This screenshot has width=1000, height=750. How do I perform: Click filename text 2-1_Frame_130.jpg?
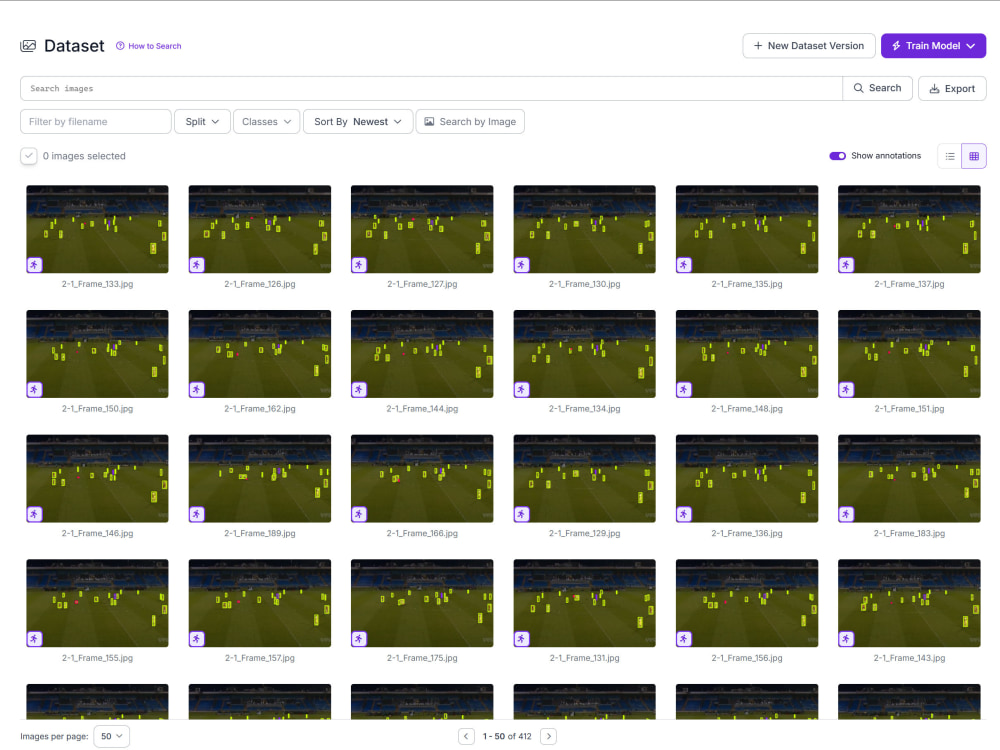pos(584,284)
